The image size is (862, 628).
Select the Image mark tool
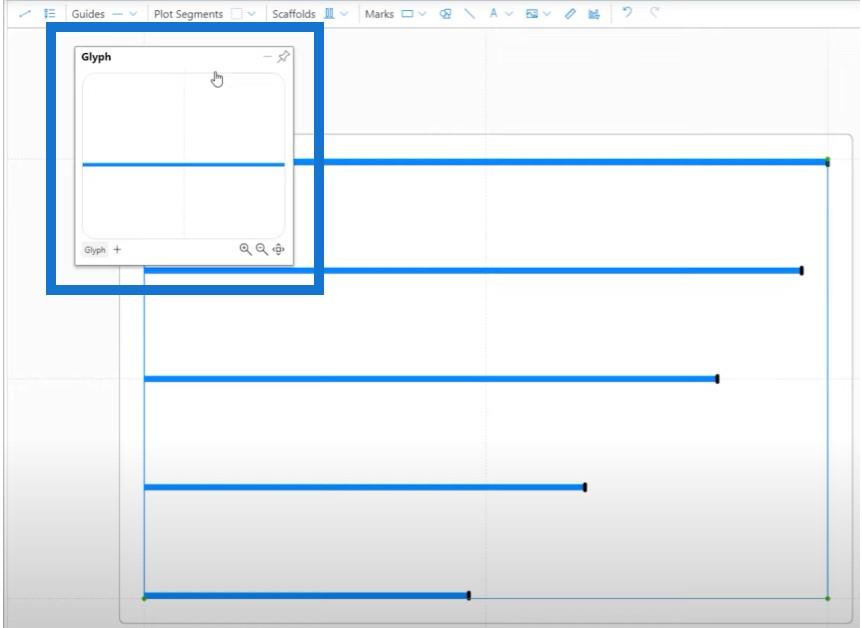coord(531,14)
